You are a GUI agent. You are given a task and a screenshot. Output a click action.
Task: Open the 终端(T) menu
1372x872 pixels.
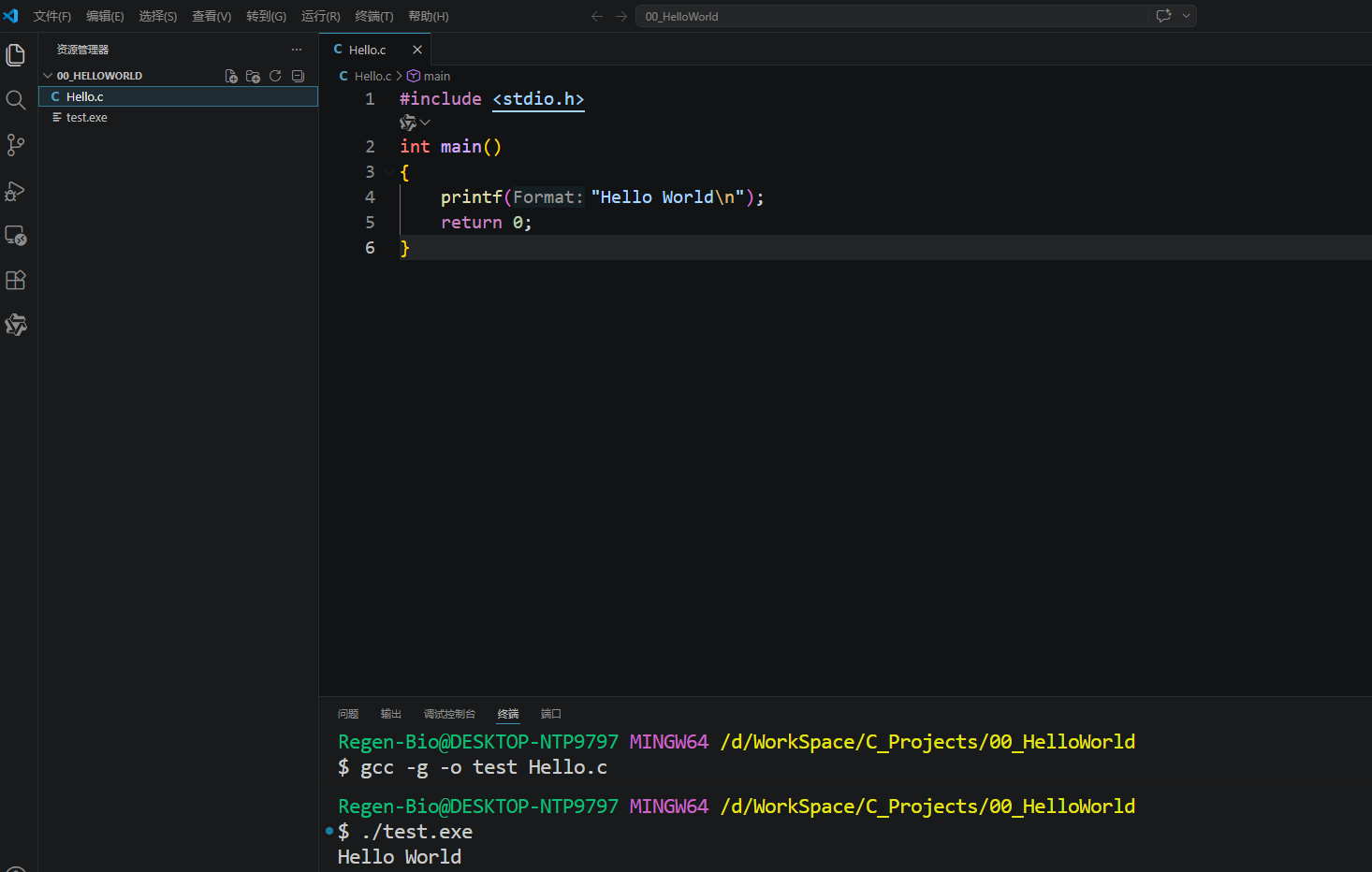point(374,16)
